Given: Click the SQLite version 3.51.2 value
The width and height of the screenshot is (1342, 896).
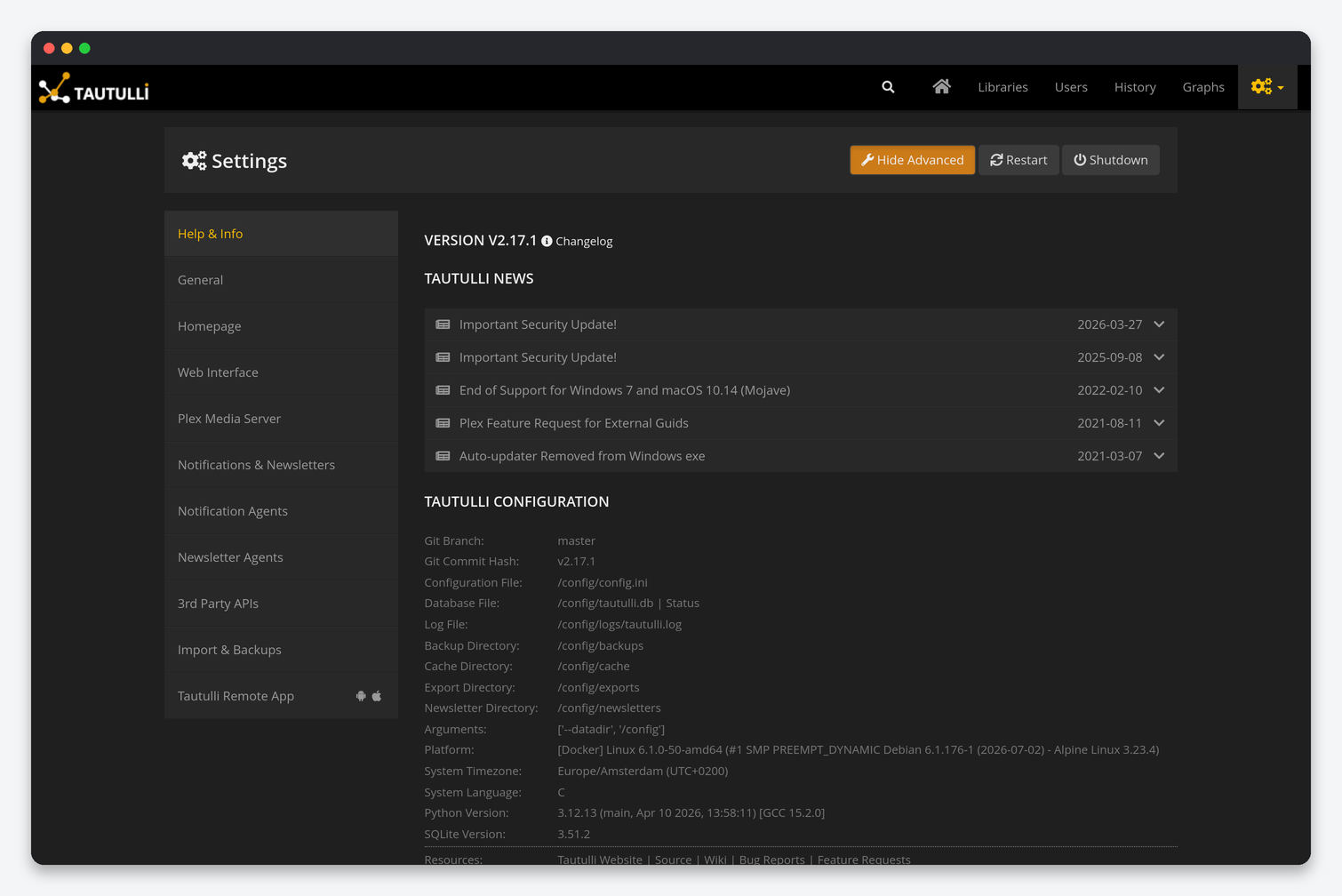Looking at the screenshot, I should [x=573, y=834].
